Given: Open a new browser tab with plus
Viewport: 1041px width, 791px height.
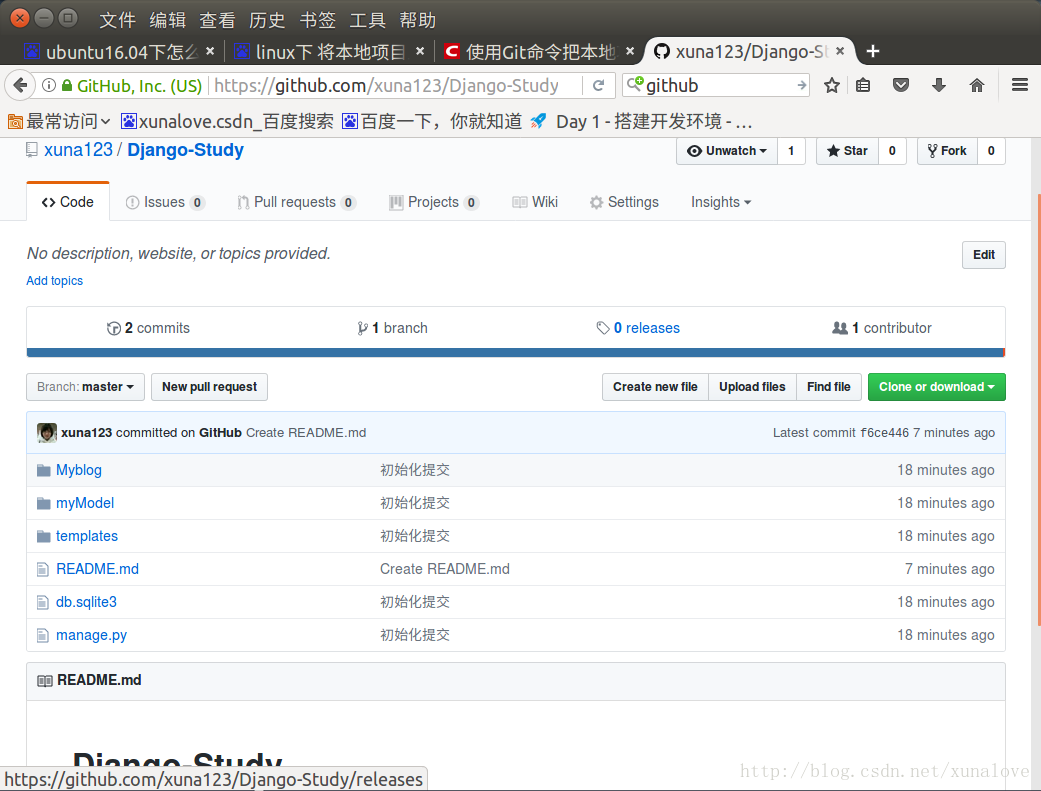Looking at the screenshot, I should (873, 51).
